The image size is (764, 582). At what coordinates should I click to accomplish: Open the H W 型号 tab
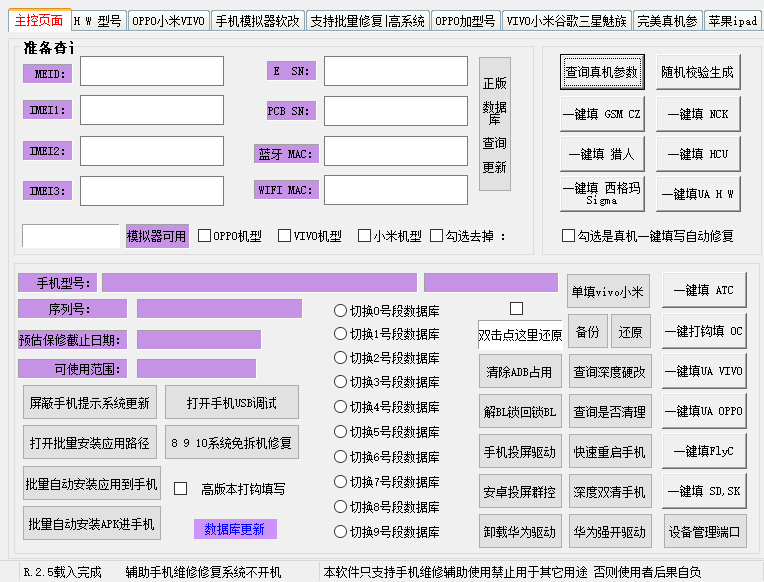pos(99,21)
